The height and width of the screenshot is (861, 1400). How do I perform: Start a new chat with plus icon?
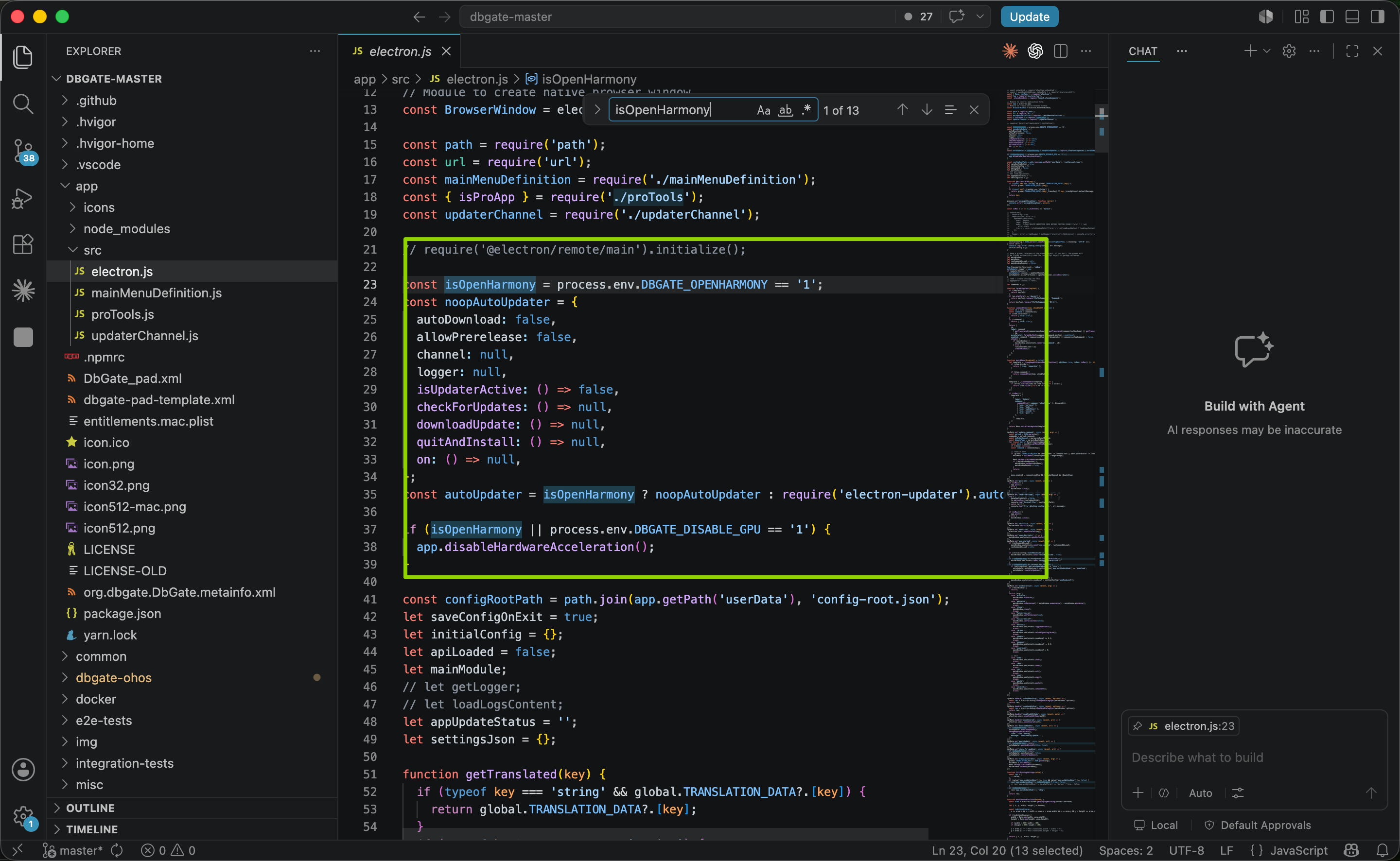click(1250, 51)
